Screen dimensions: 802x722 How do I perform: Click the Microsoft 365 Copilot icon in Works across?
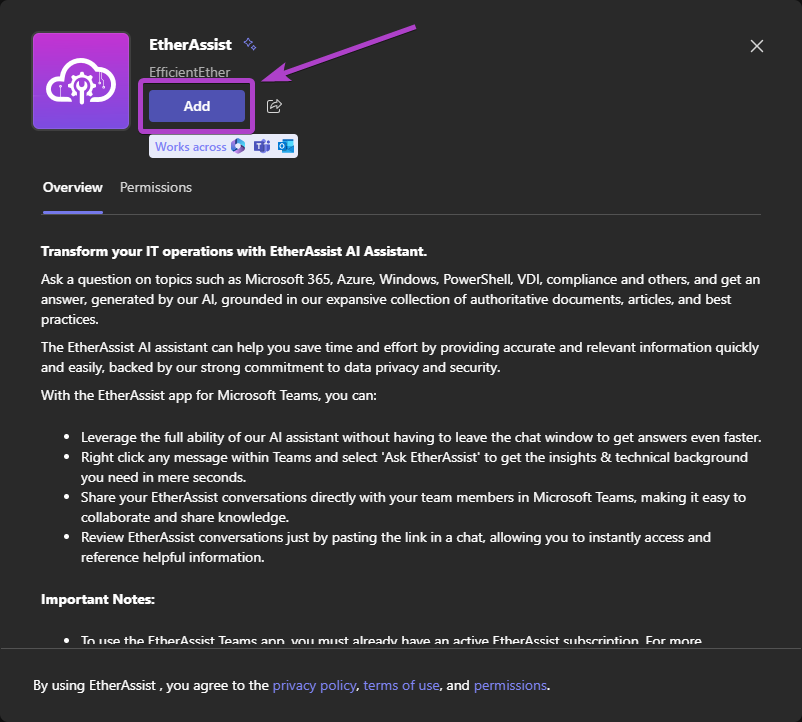tap(238, 146)
